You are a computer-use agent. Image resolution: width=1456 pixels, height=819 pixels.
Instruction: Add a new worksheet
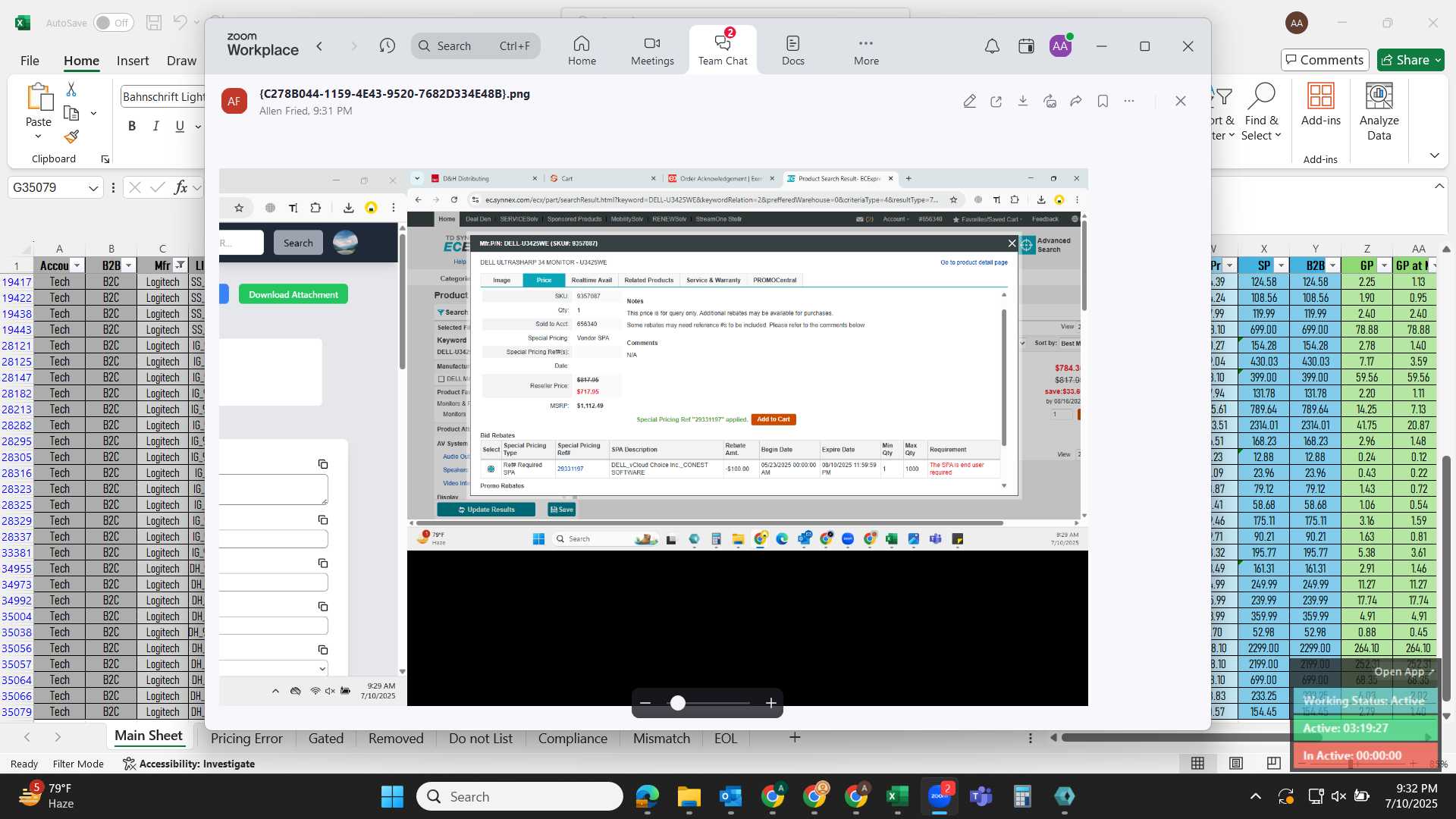pos(795,737)
